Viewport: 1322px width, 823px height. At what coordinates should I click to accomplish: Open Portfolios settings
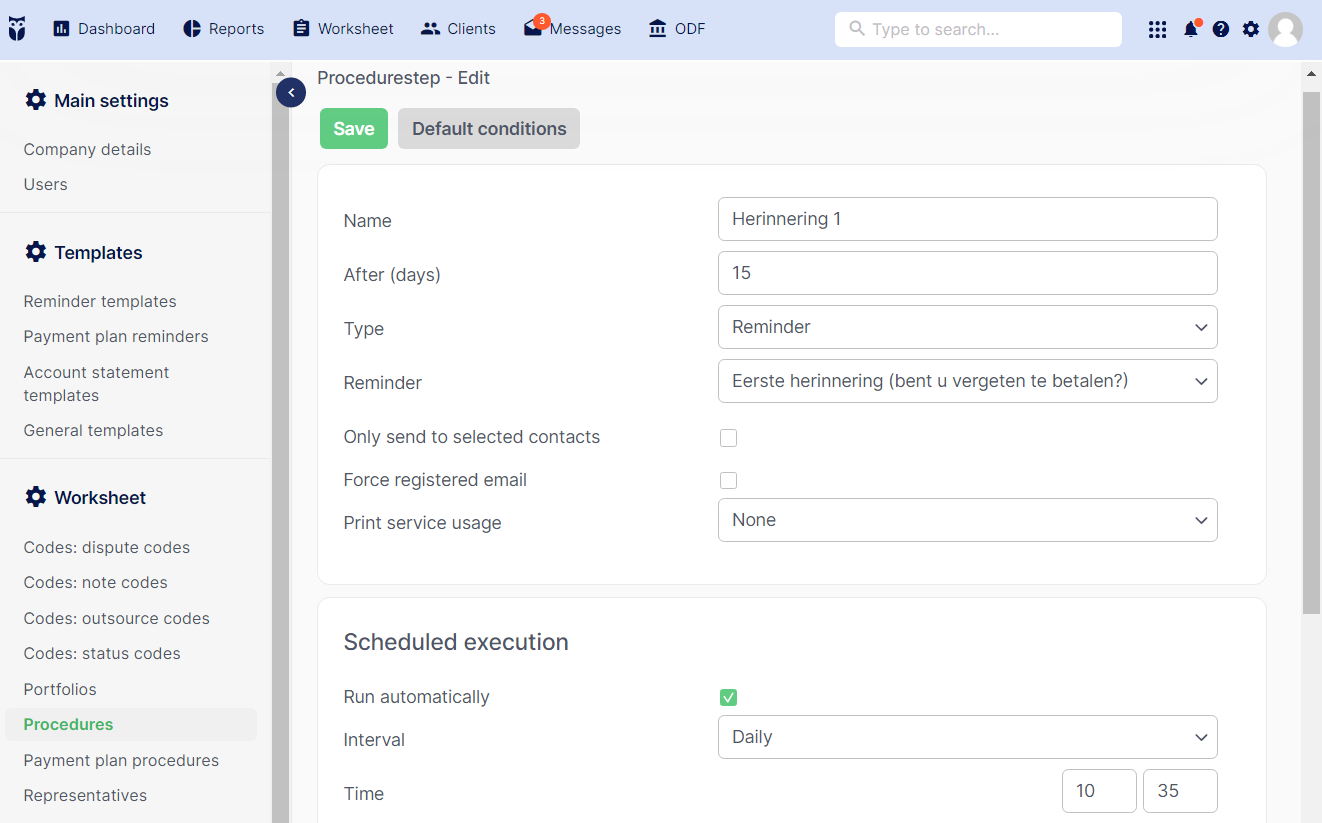[60, 690]
